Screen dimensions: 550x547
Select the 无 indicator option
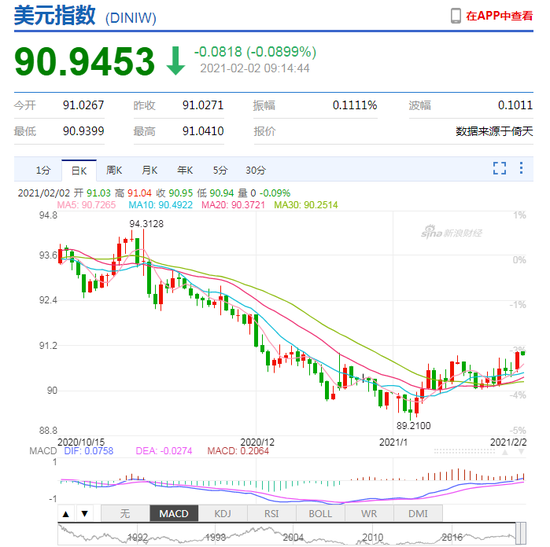(125, 514)
